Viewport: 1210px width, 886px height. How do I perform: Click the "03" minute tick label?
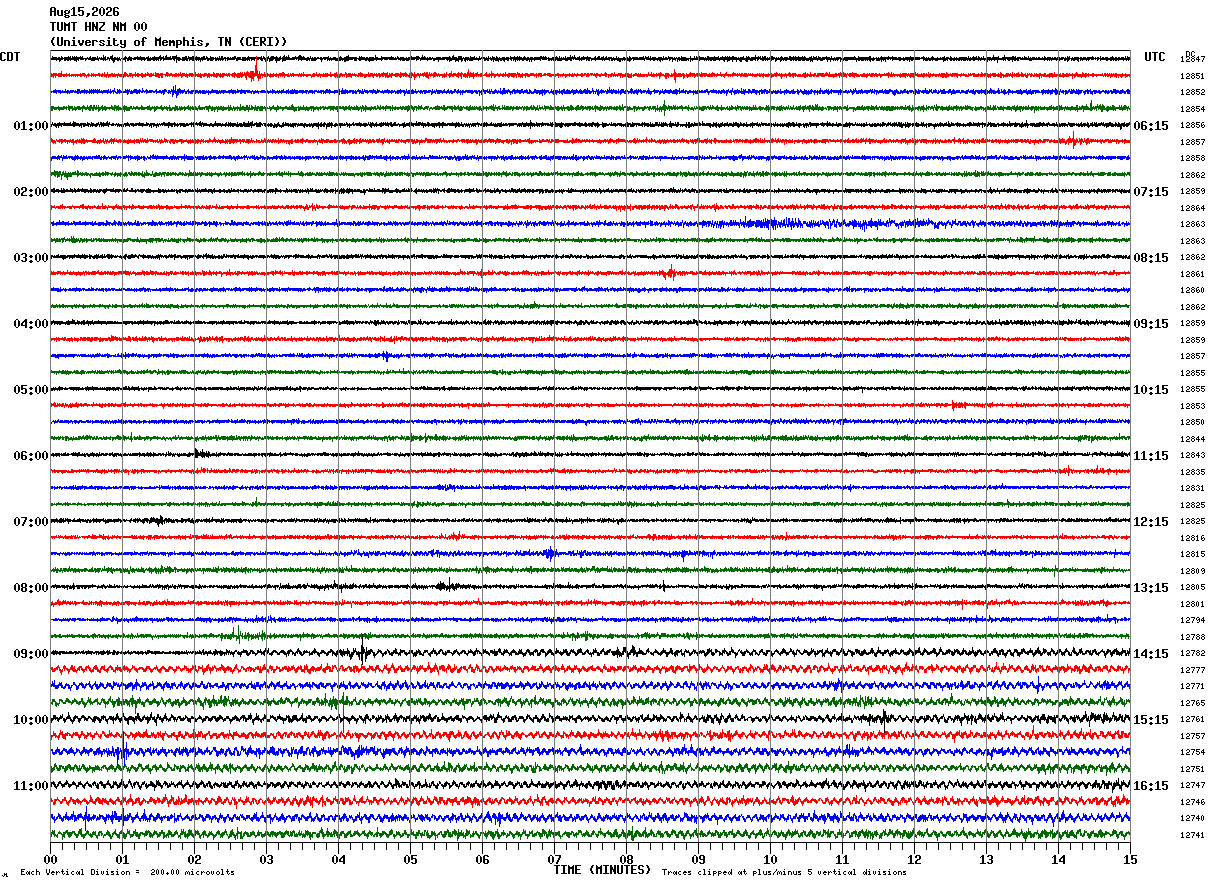pyautogui.click(x=266, y=859)
